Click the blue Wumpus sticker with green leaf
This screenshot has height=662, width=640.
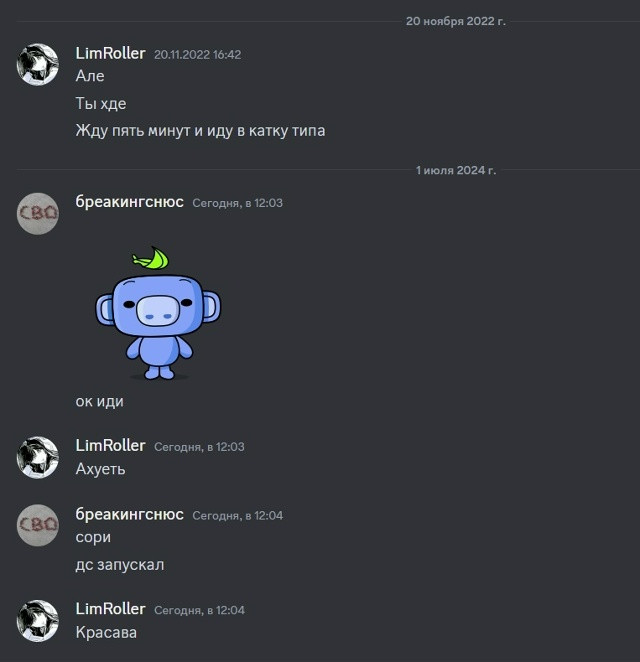(158, 313)
